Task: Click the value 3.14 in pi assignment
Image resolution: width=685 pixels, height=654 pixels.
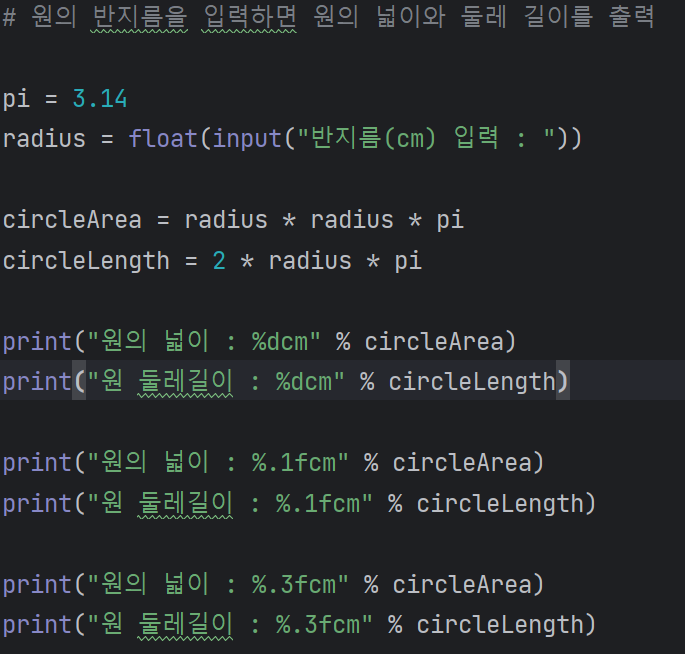Action: pos(100,98)
